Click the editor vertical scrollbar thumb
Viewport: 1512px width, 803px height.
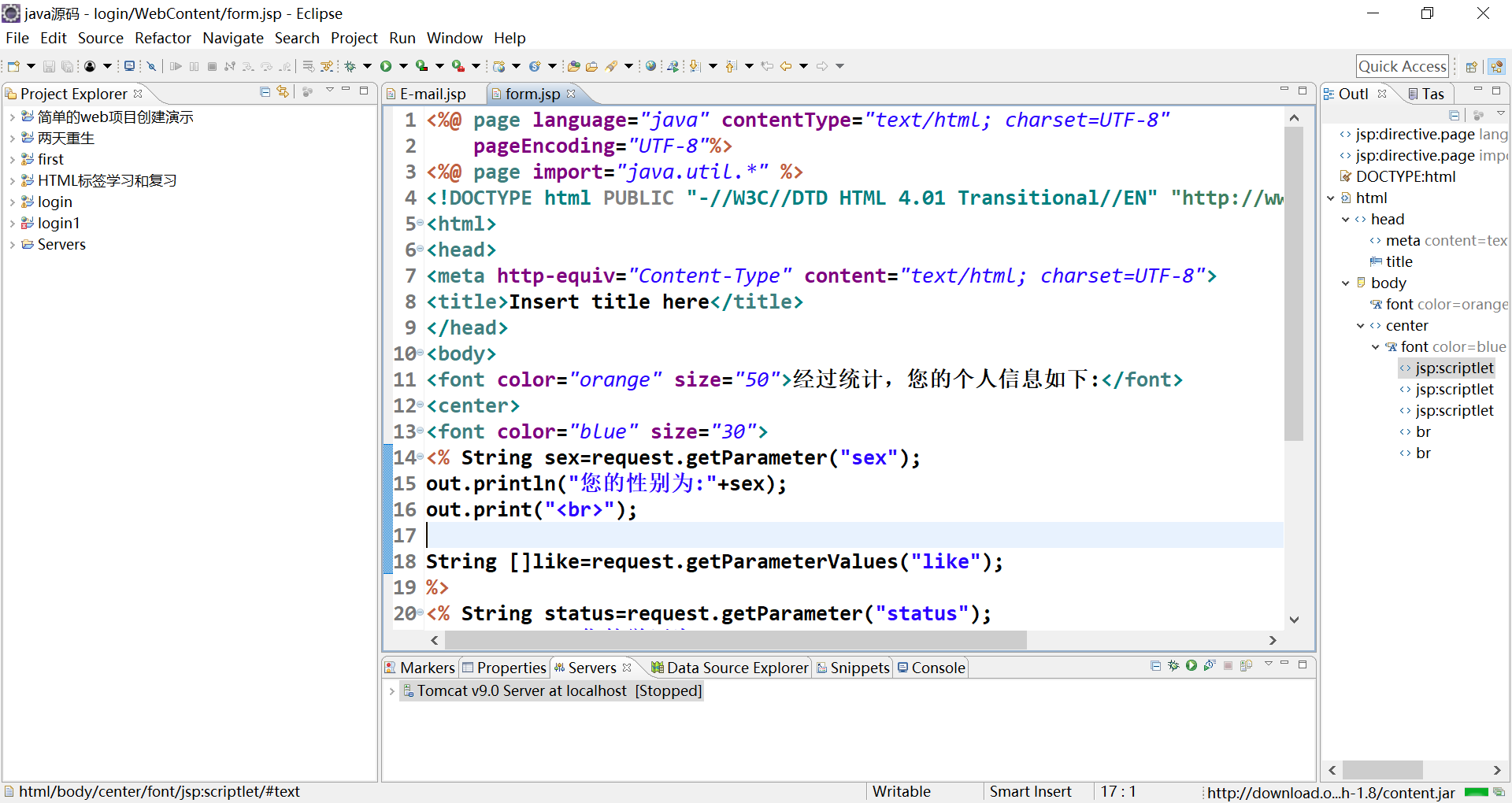tap(1294, 283)
